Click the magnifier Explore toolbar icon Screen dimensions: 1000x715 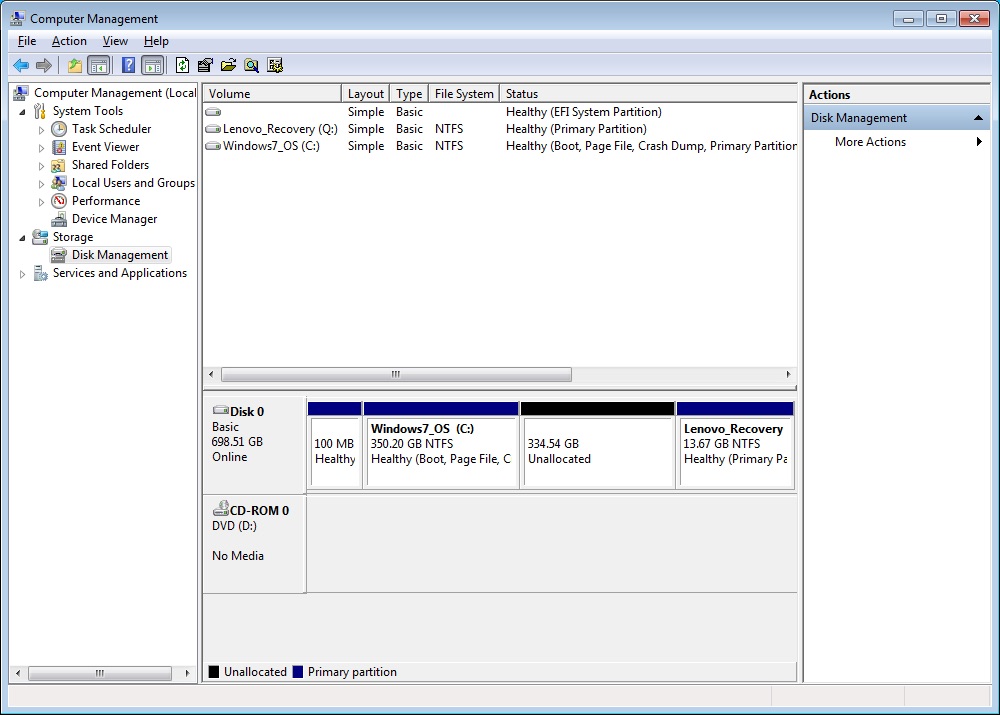coord(252,65)
